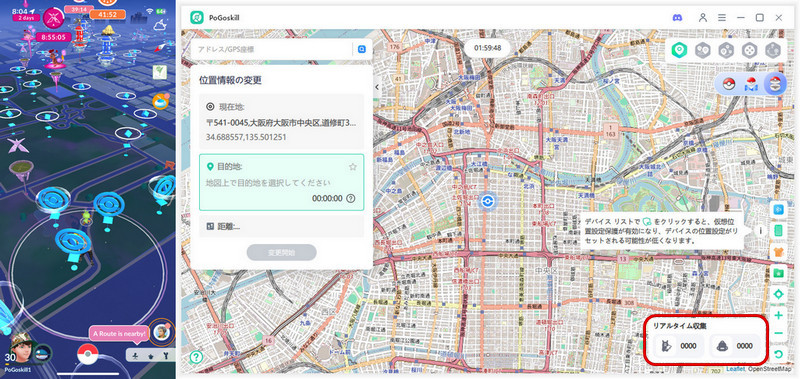The image size is (800, 379).
Task: Click the Leaflet attribution link
Action: coord(735,368)
